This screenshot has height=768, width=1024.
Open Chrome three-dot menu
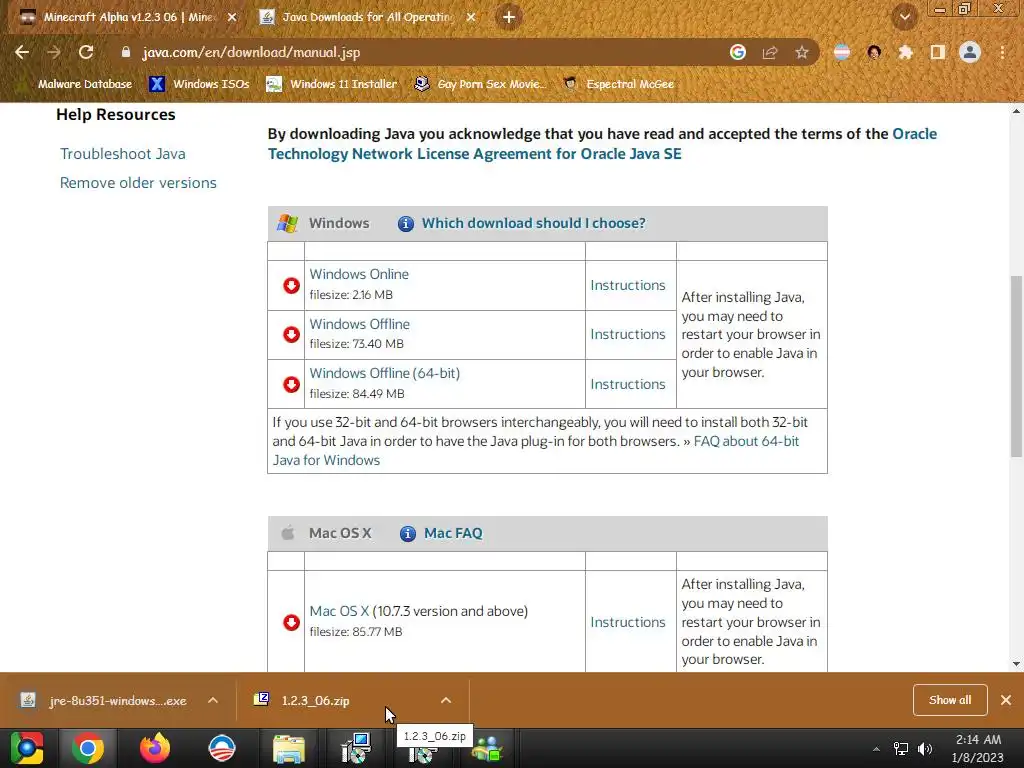click(x=1002, y=52)
